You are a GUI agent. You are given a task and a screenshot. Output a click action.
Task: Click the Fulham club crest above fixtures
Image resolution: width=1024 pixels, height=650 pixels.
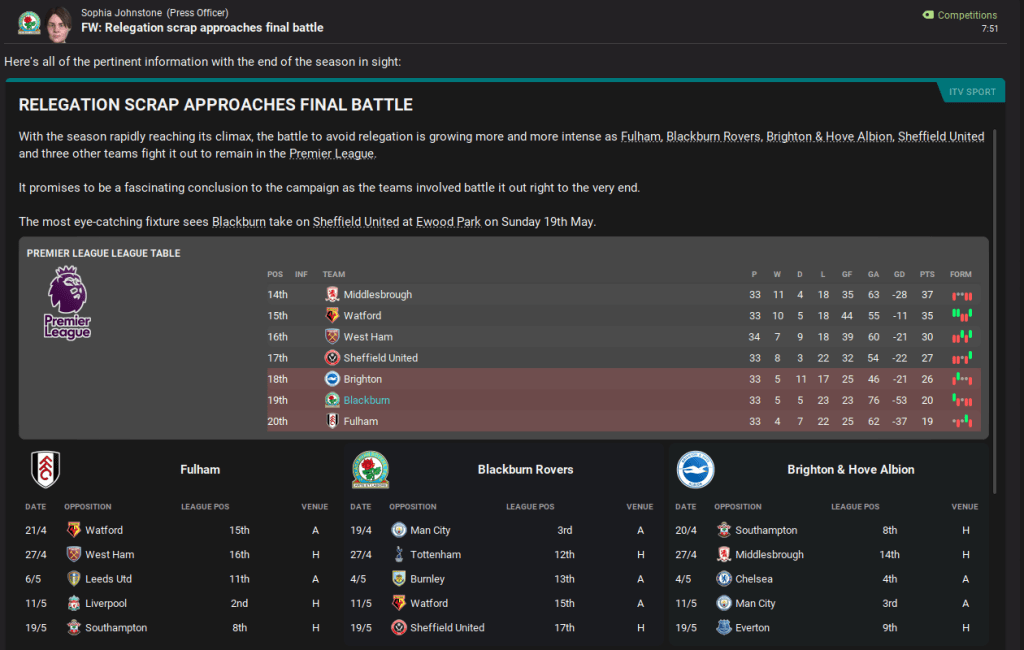point(45,469)
